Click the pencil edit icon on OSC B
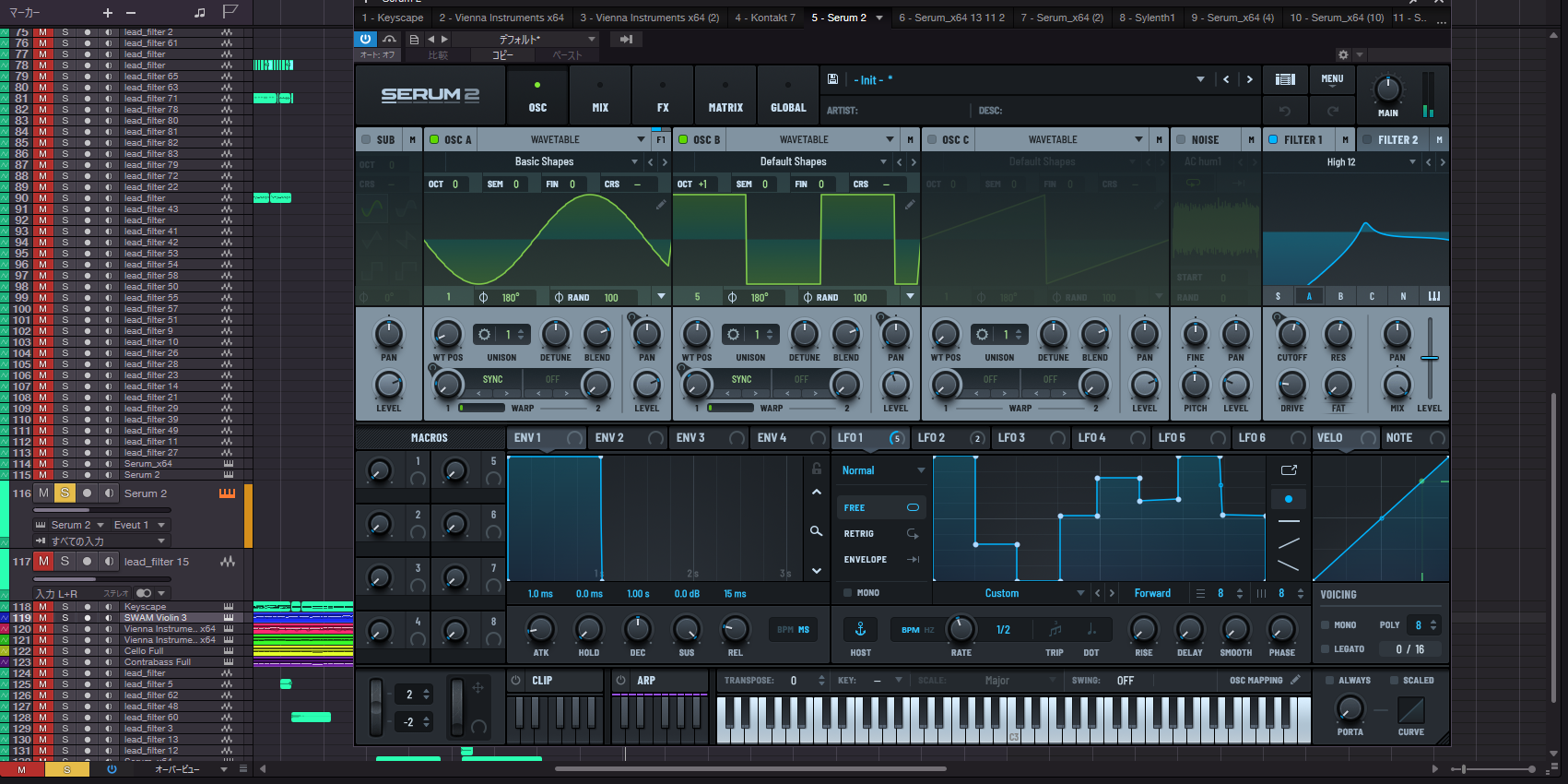The image size is (1568, 784). coord(910,205)
